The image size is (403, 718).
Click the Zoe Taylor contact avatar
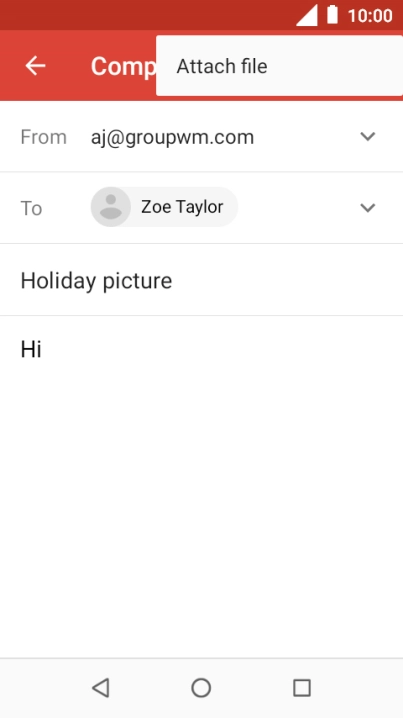tap(111, 207)
